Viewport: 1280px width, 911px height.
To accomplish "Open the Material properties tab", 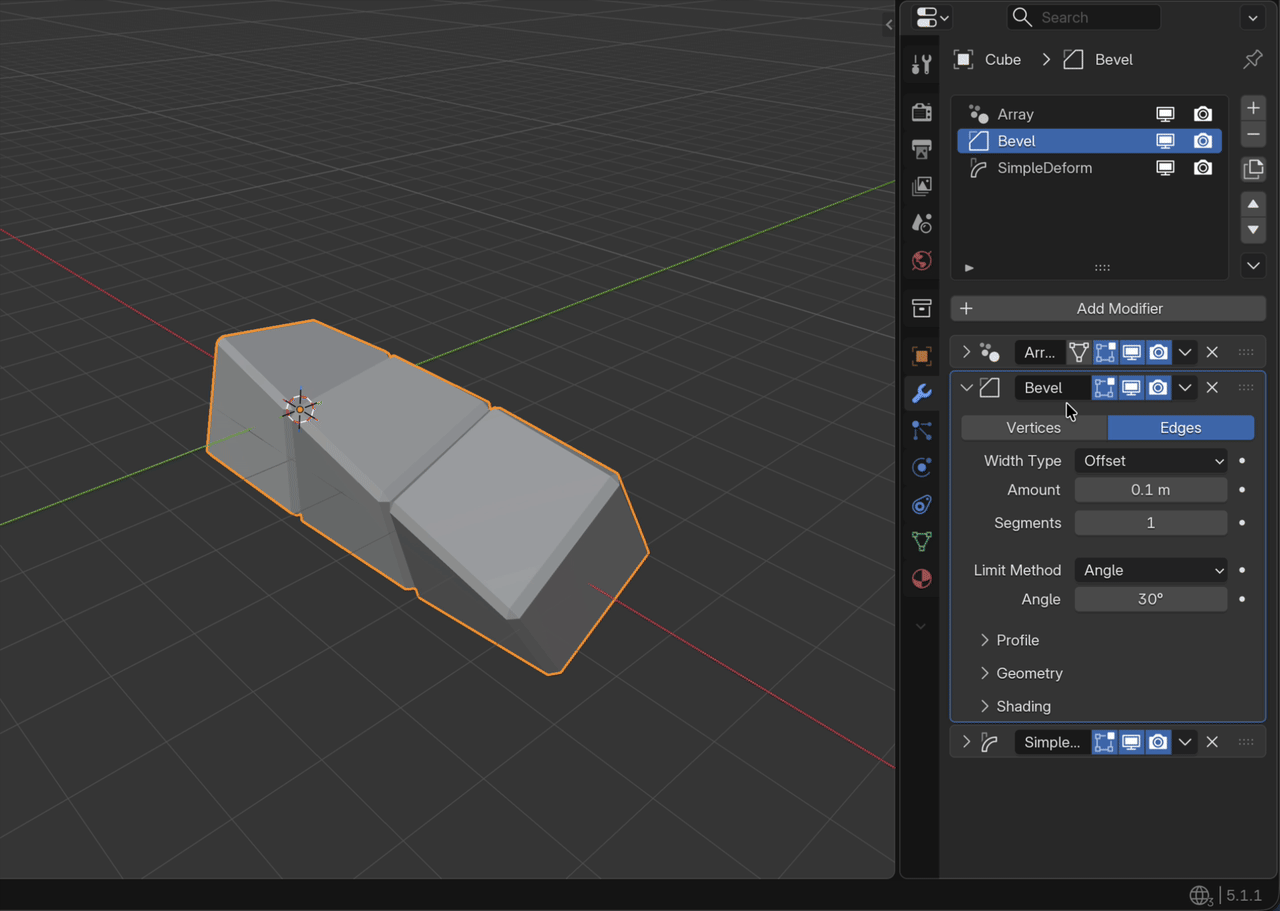I will (x=921, y=578).
